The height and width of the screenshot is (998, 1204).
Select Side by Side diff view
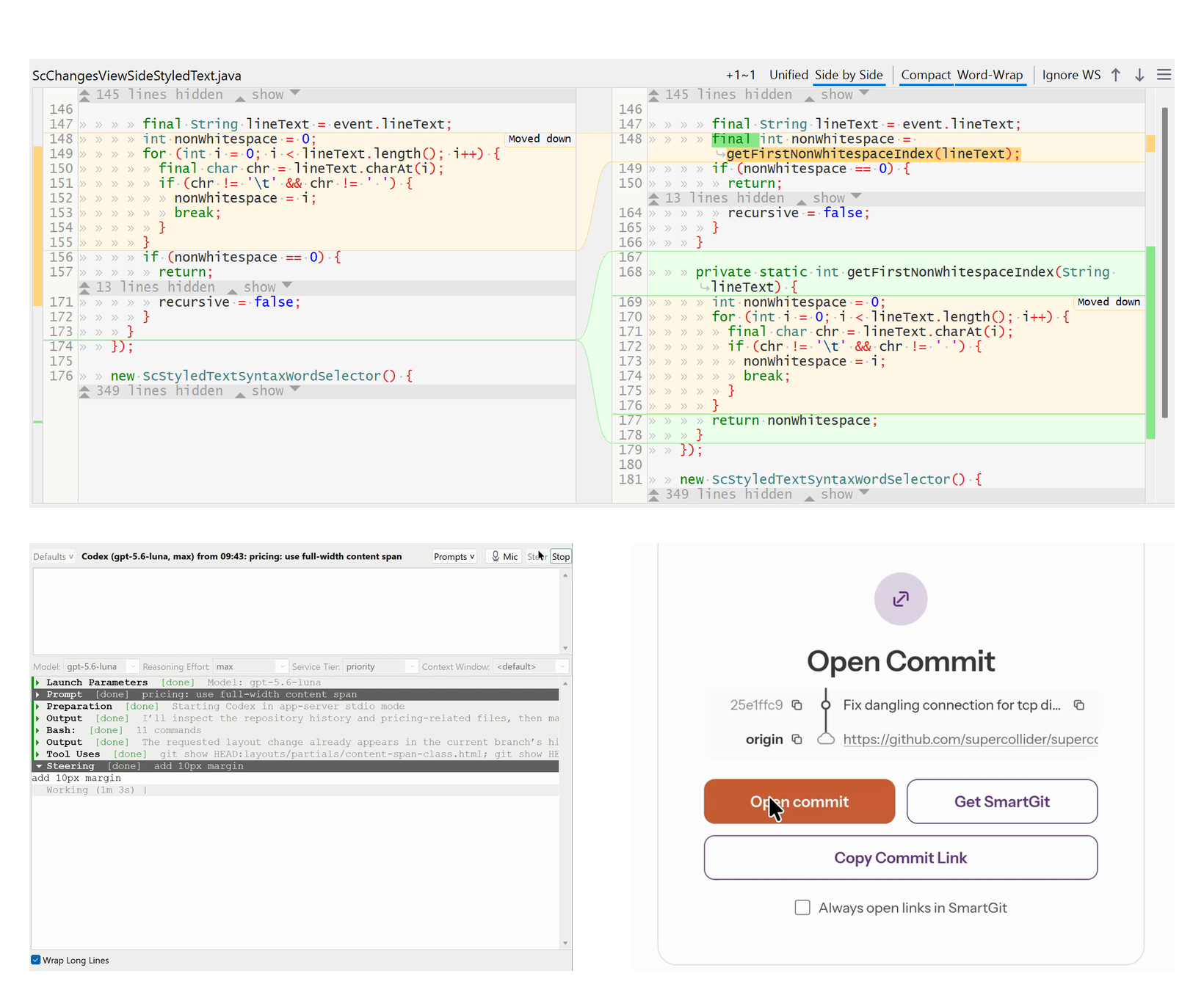point(849,75)
